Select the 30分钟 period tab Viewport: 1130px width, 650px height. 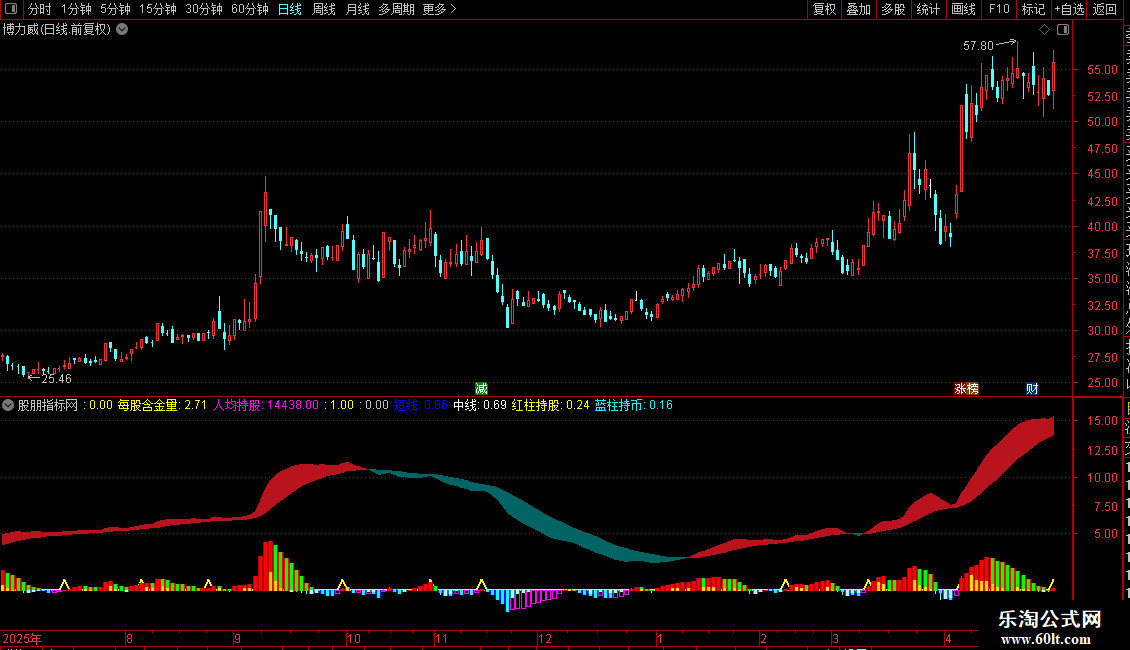pyautogui.click(x=204, y=9)
